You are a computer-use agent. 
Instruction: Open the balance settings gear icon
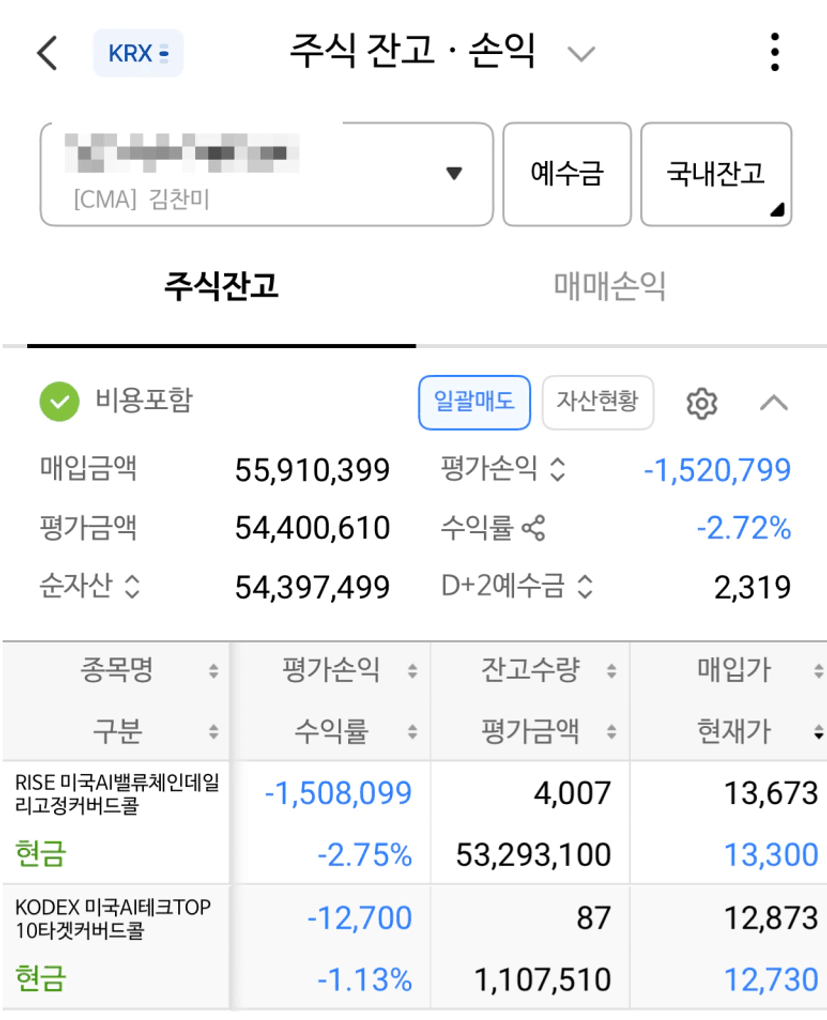coord(702,403)
